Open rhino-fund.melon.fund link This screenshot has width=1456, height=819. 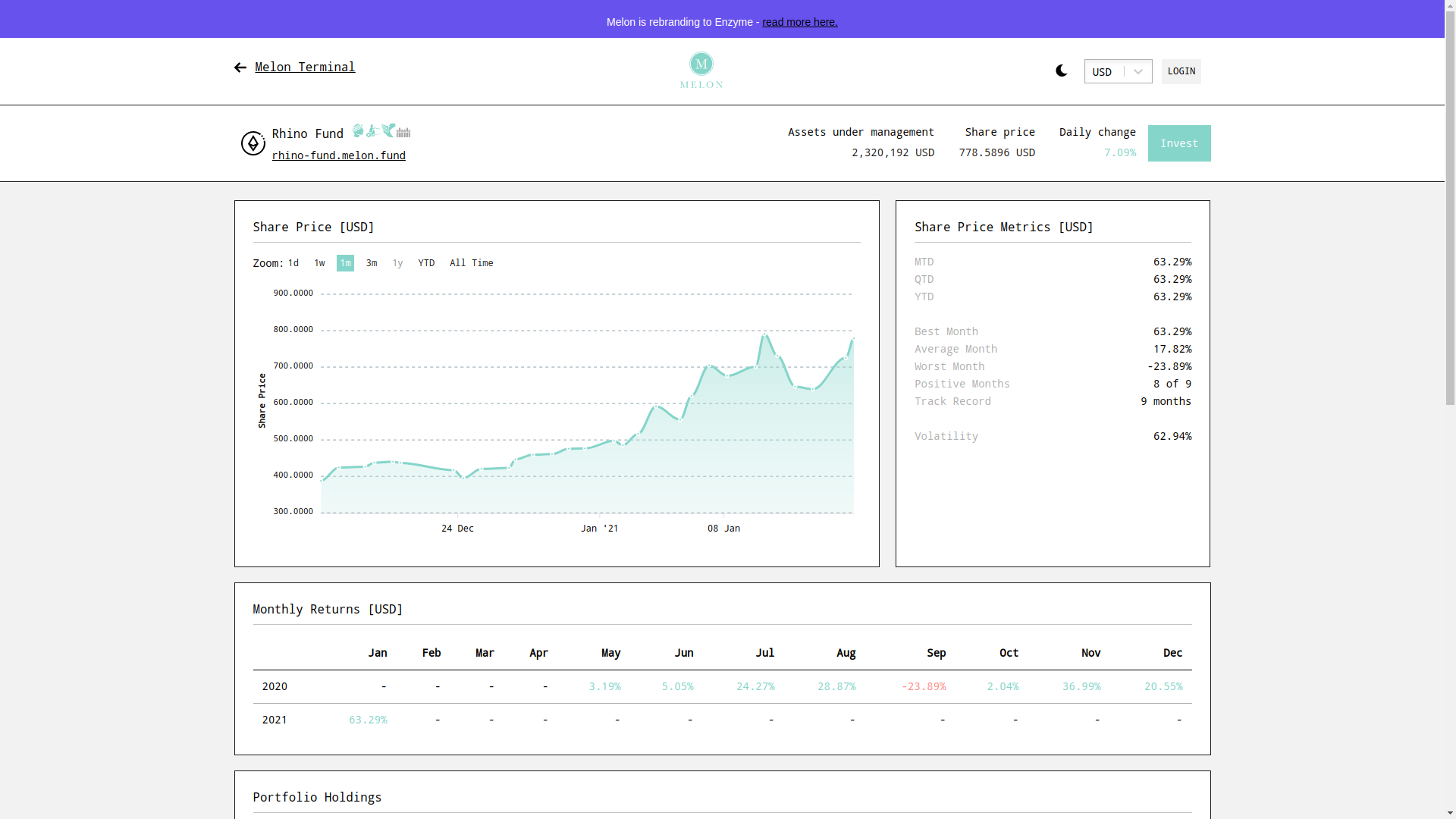coord(338,155)
